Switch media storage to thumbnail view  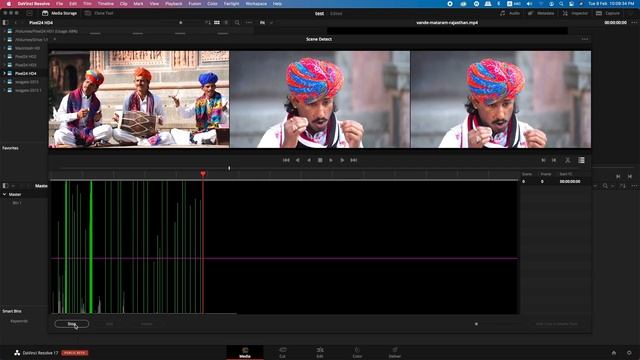pyautogui.click(x=217, y=23)
